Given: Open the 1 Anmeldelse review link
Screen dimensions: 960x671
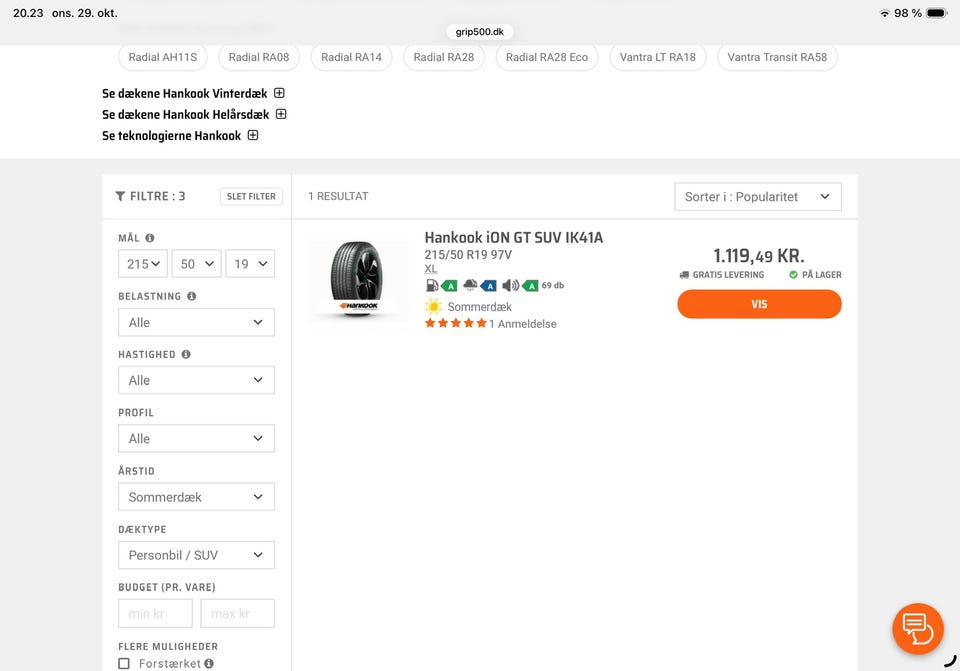Looking at the screenshot, I should click(x=523, y=324).
